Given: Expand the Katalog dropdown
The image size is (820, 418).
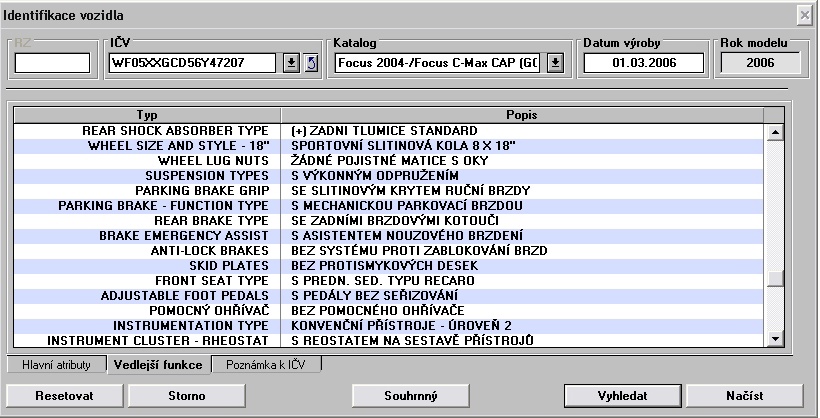Looking at the screenshot, I should tap(556, 64).
